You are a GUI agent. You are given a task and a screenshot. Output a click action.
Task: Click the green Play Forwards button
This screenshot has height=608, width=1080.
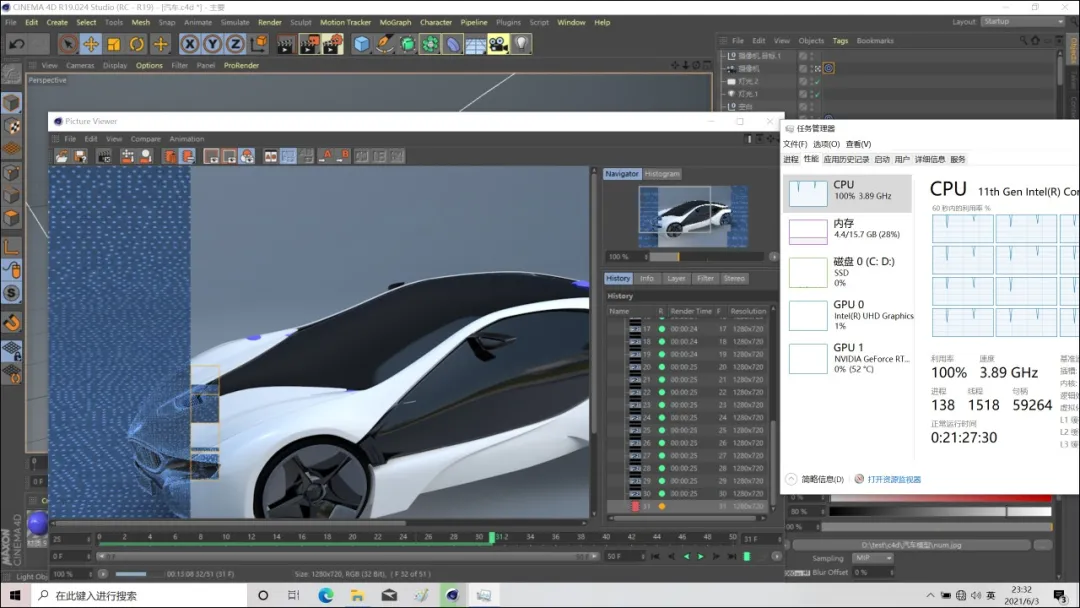[x=700, y=556]
